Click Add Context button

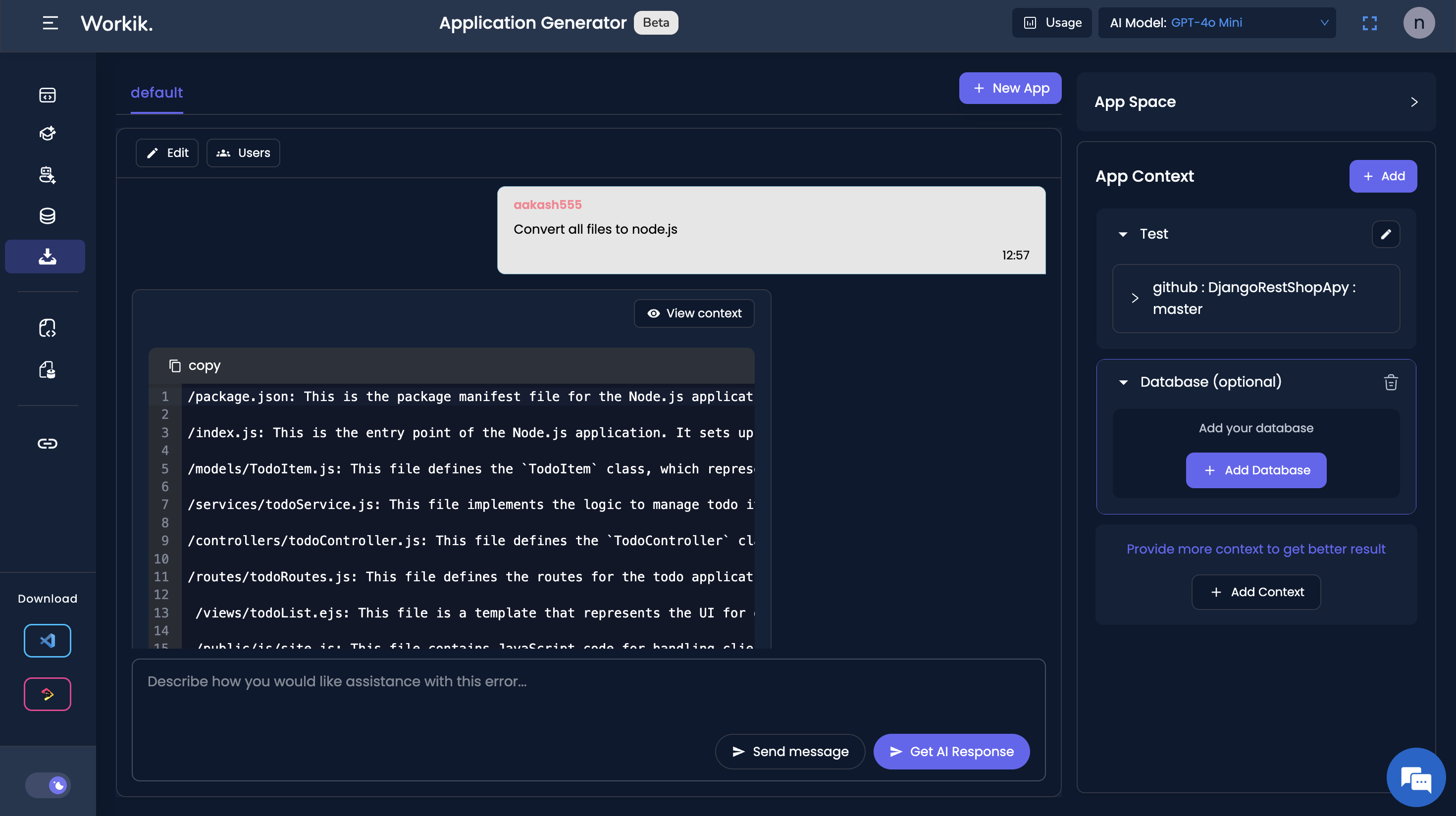1256,592
